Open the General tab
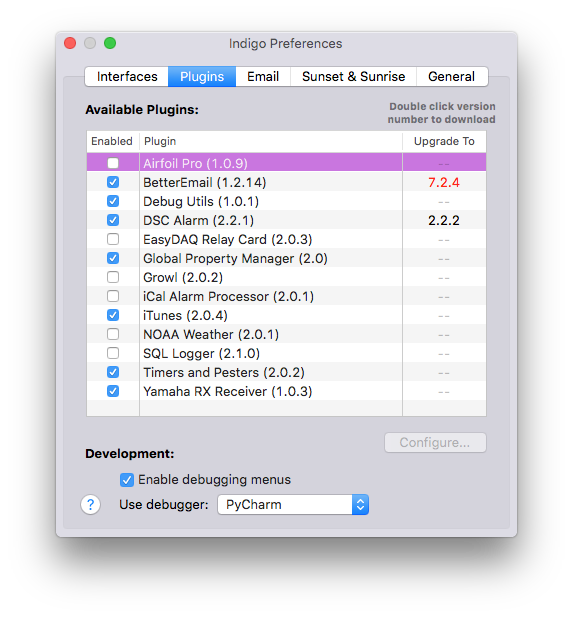573x617 pixels. [452, 76]
